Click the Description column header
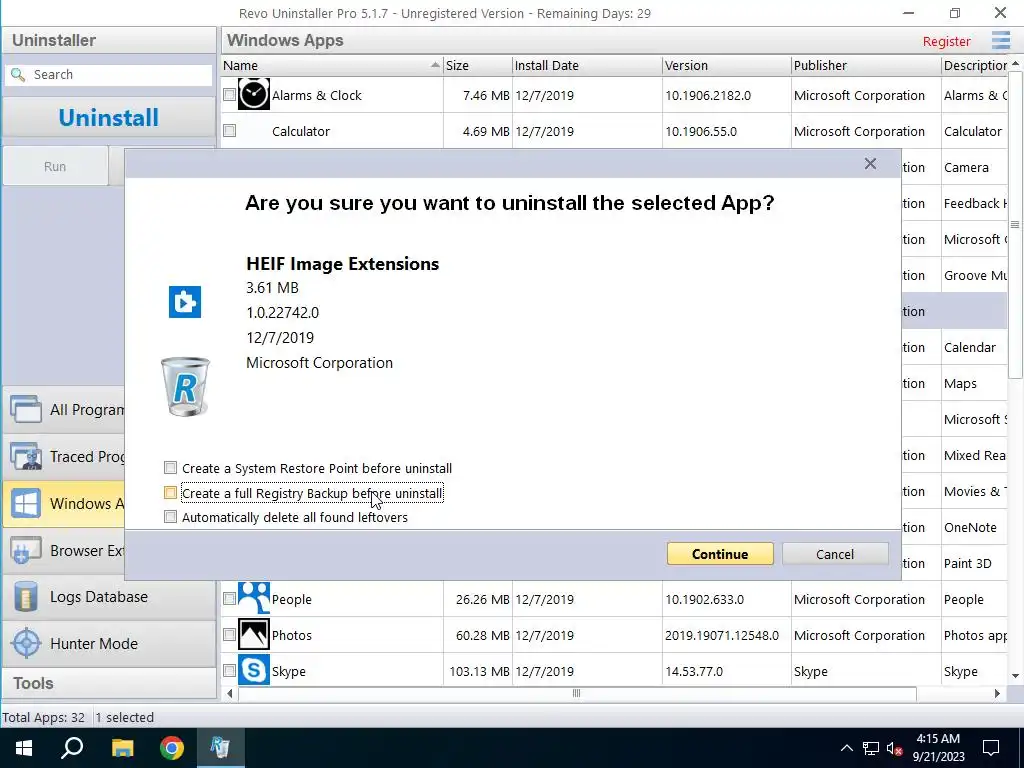1024x768 pixels. tap(975, 65)
